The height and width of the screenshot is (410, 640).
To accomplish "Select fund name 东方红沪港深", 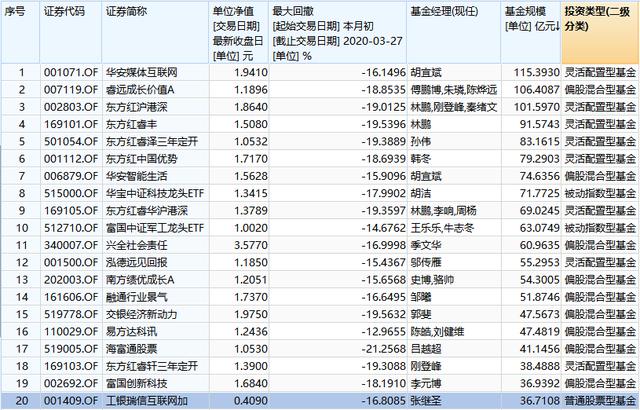I will pos(136,107).
